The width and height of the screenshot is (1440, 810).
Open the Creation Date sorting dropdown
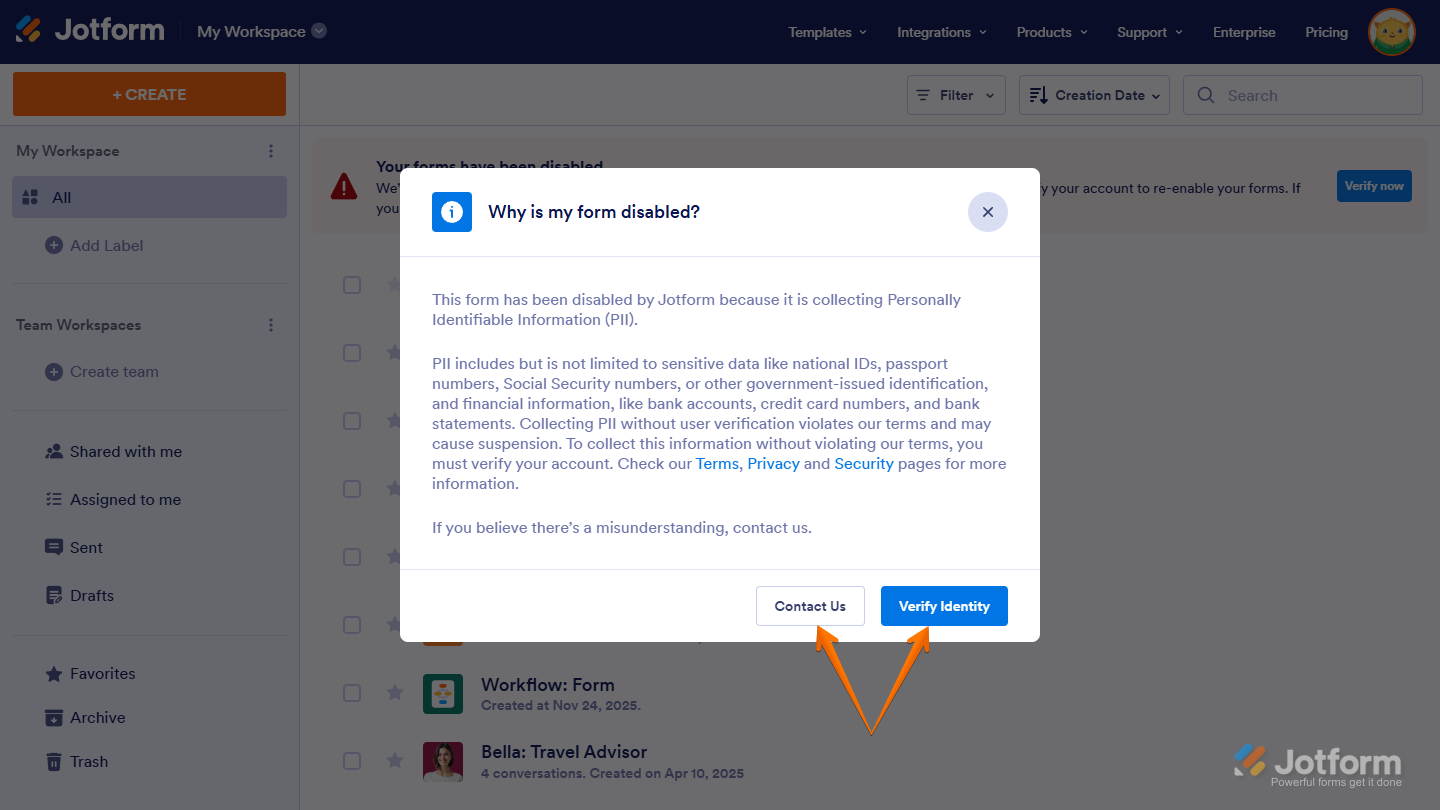point(1094,94)
